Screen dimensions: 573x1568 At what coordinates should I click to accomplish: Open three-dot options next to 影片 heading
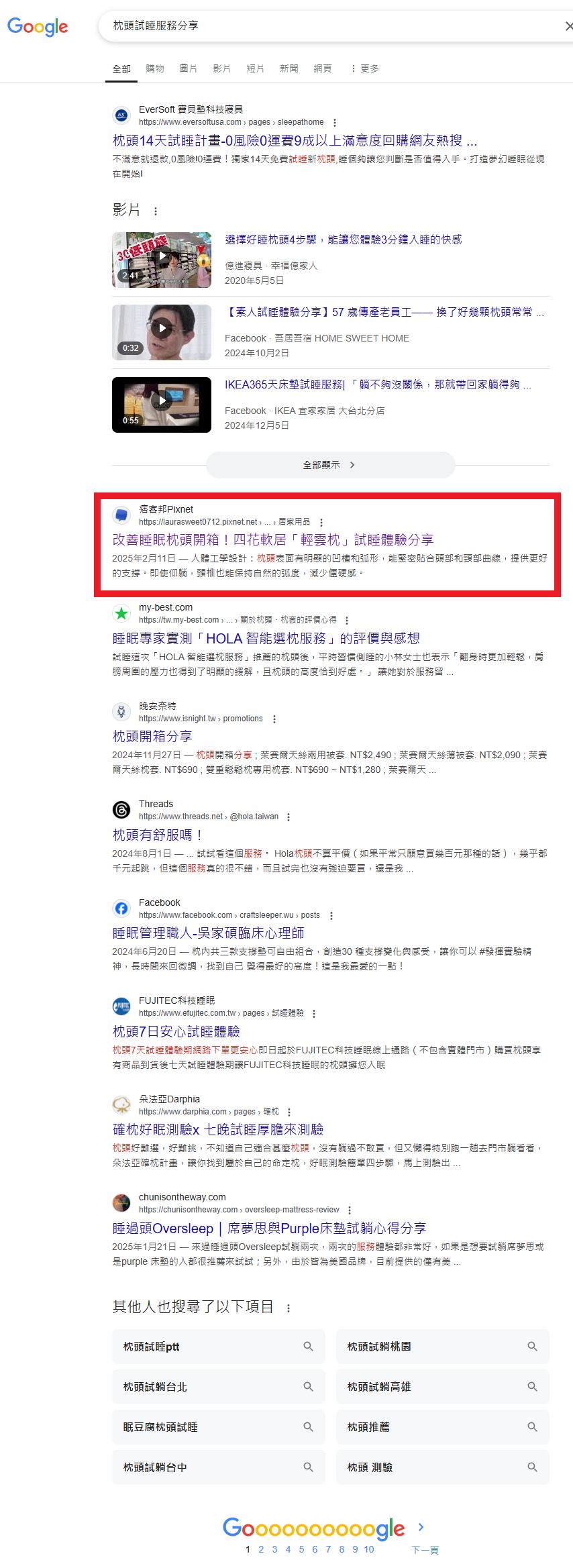point(156,211)
